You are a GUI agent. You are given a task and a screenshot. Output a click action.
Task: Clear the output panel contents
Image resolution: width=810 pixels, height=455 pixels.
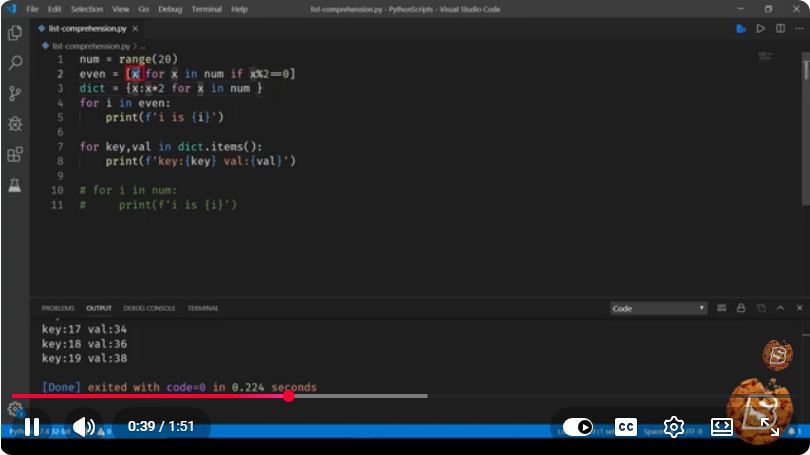click(722, 308)
